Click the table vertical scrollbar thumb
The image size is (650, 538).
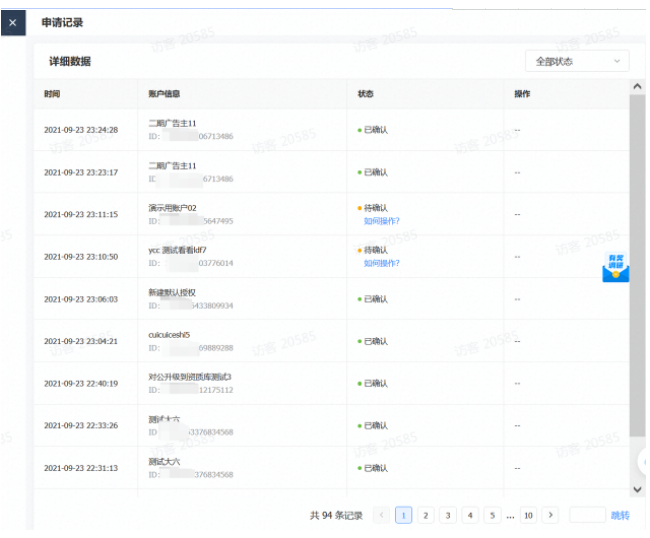[638, 265]
